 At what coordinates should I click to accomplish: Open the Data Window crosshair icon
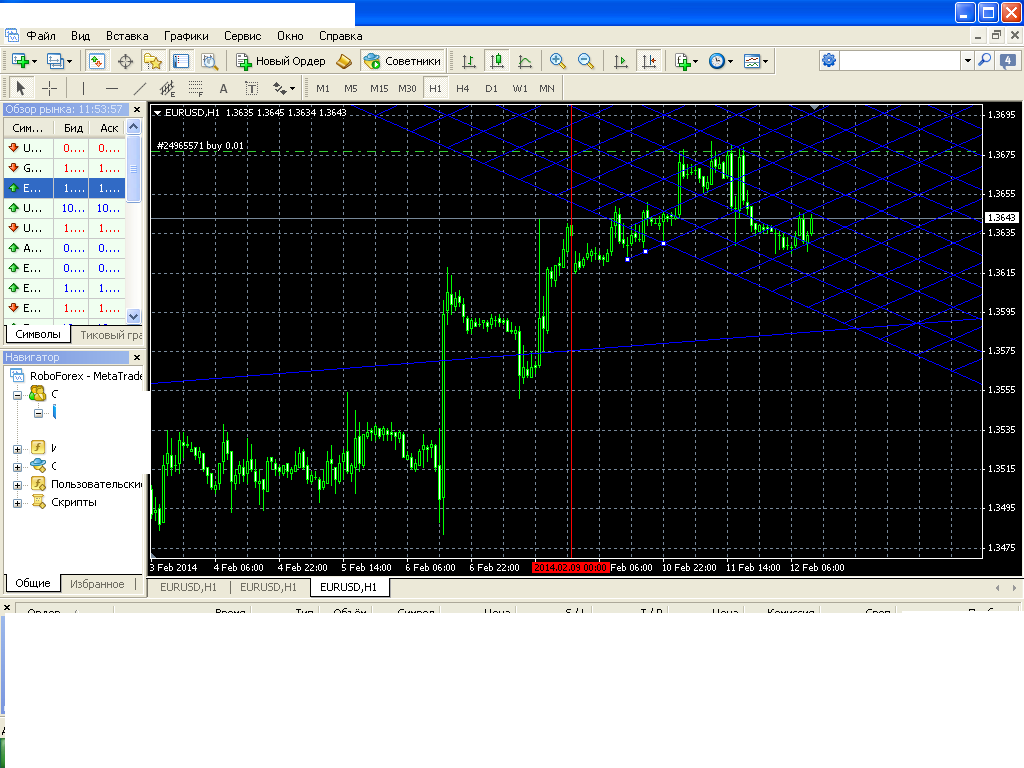click(x=126, y=61)
